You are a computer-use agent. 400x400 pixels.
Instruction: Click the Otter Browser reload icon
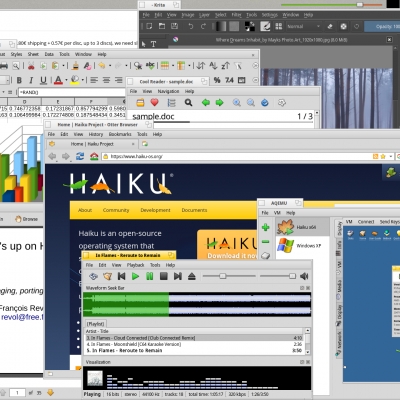tap(80, 156)
